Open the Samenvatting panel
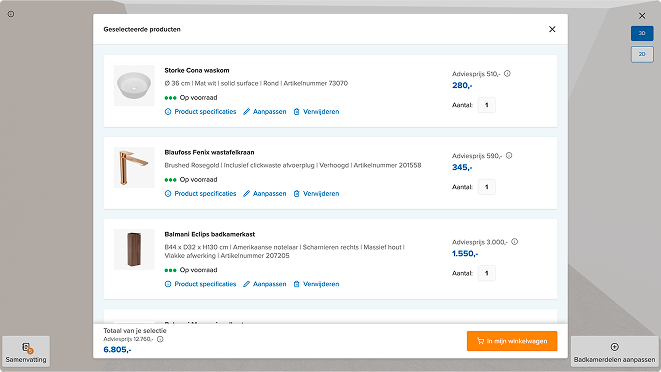This screenshot has height=372, width=661. click(26, 351)
